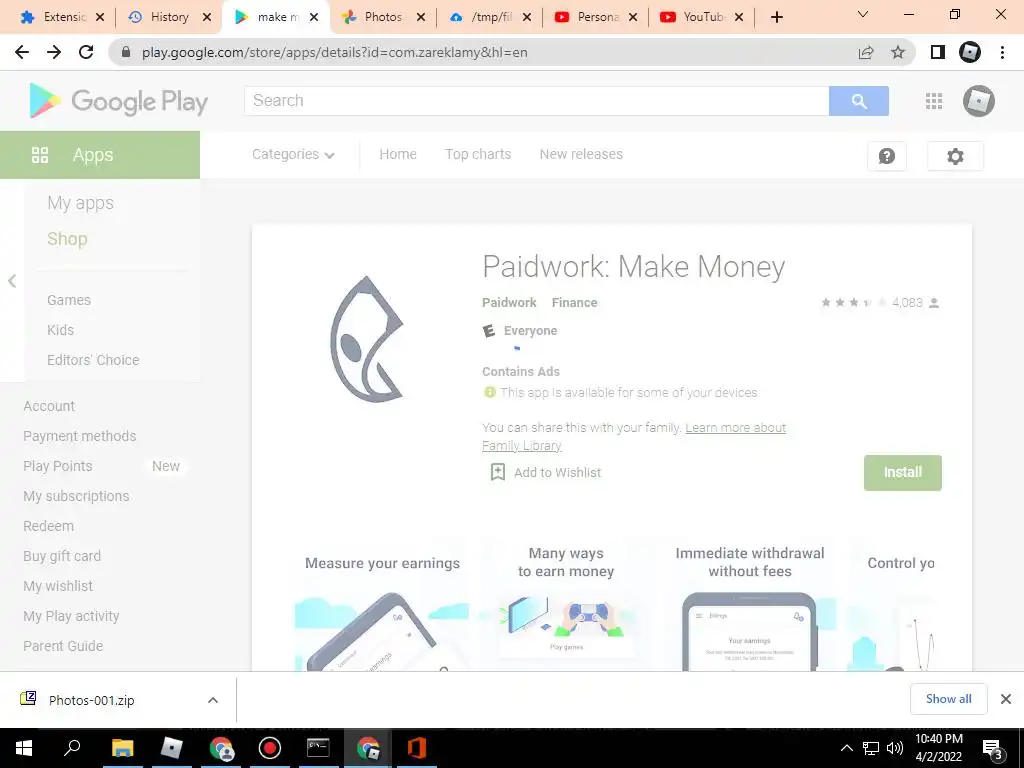Screen dimensions: 1024x768
Task: Open New releases in the navigation
Action: pos(581,155)
